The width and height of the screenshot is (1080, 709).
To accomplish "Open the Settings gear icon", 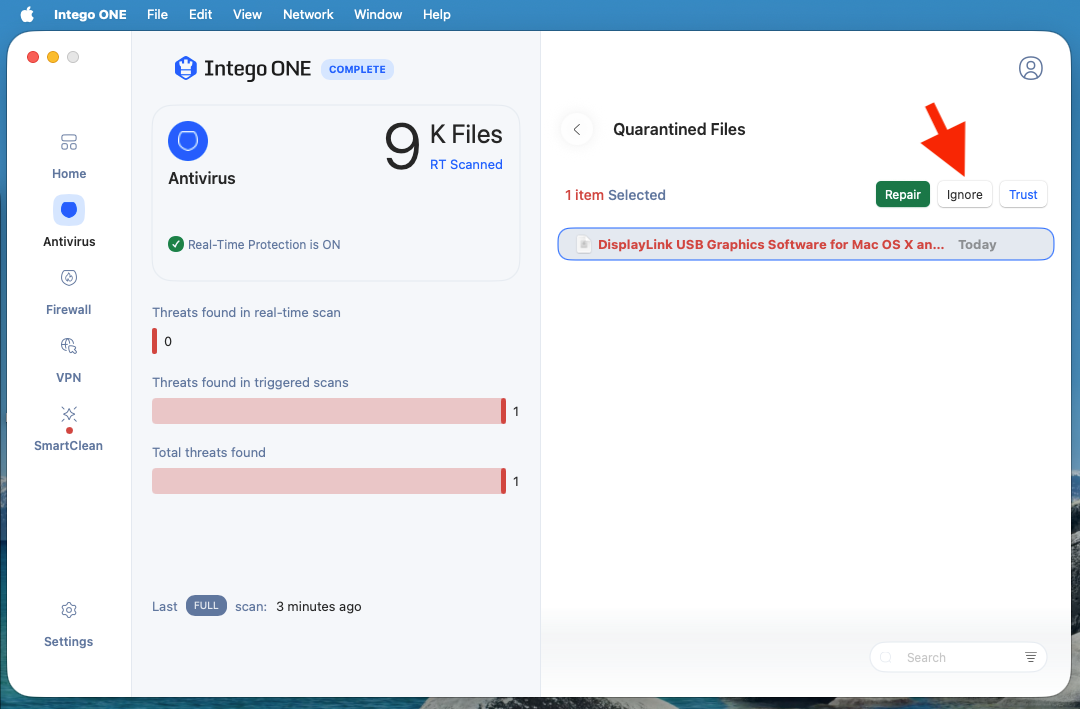I will point(69,610).
